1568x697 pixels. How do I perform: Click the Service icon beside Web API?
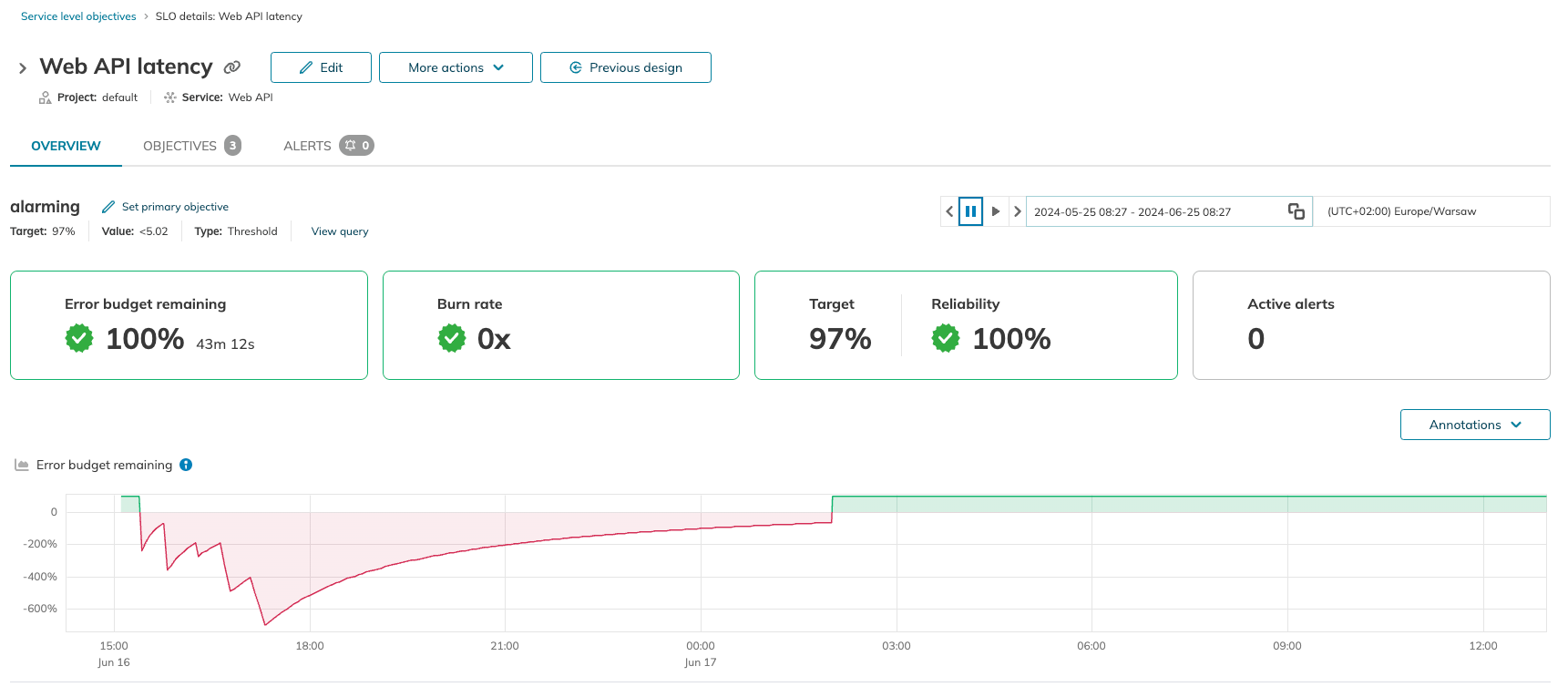click(170, 97)
